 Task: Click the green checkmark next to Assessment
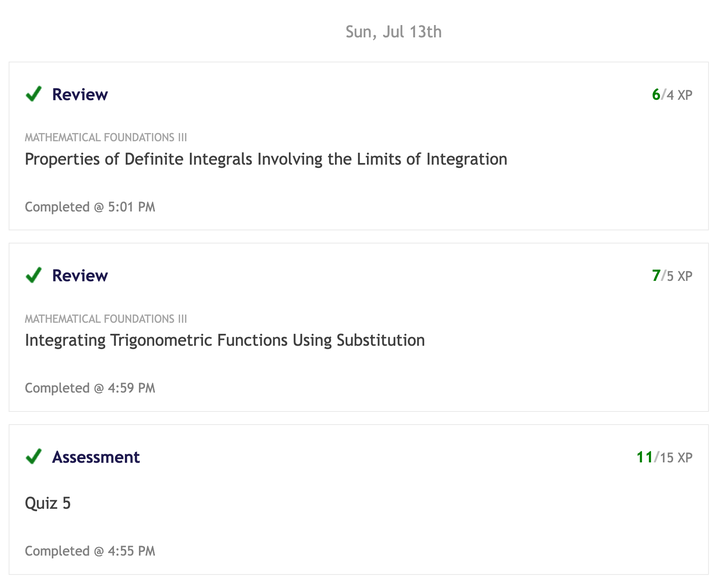coord(34,457)
